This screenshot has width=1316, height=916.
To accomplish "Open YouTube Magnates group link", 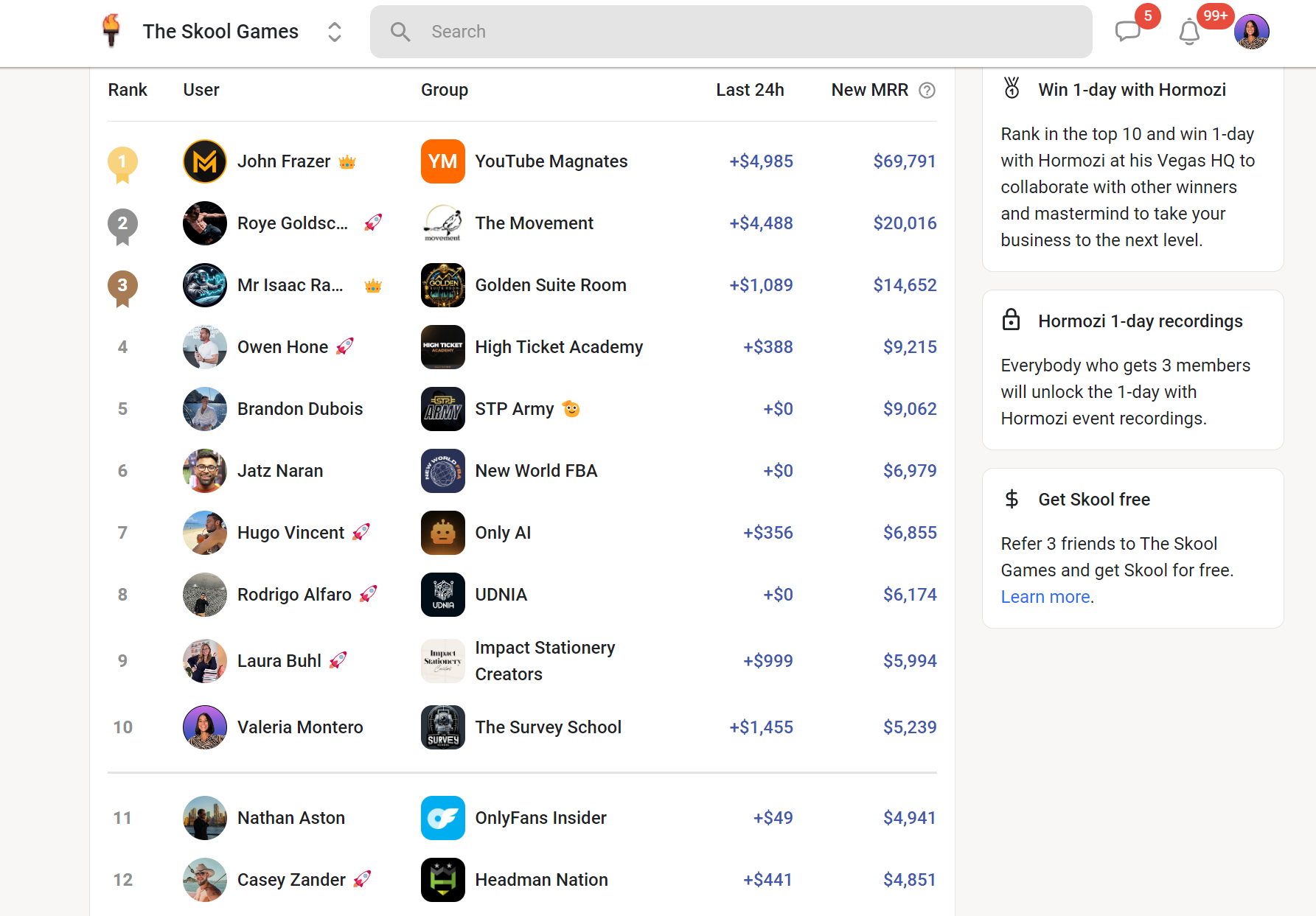I will 551,161.
